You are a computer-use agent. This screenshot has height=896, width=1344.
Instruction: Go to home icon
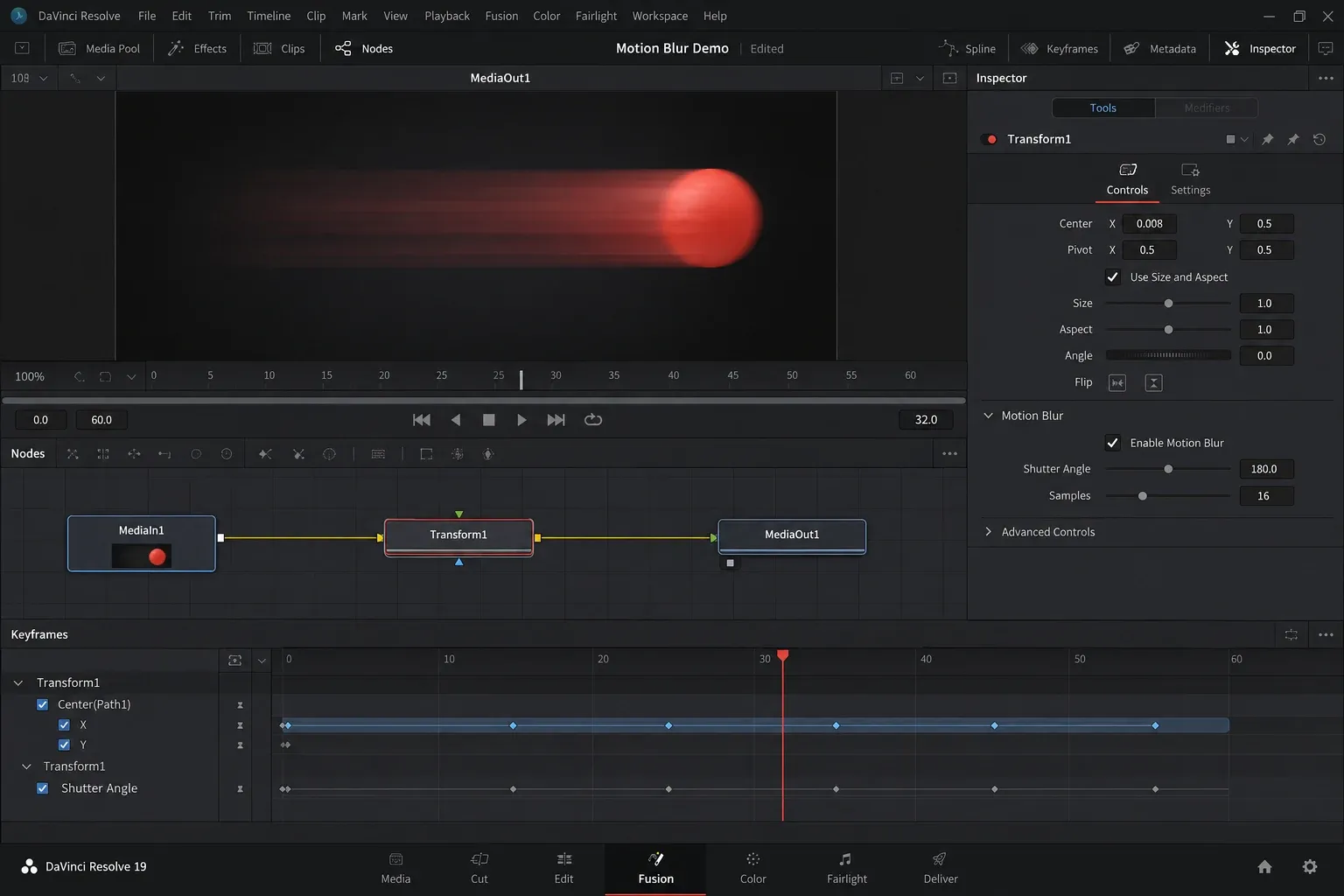pyautogui.click(x=1264, y=866)
